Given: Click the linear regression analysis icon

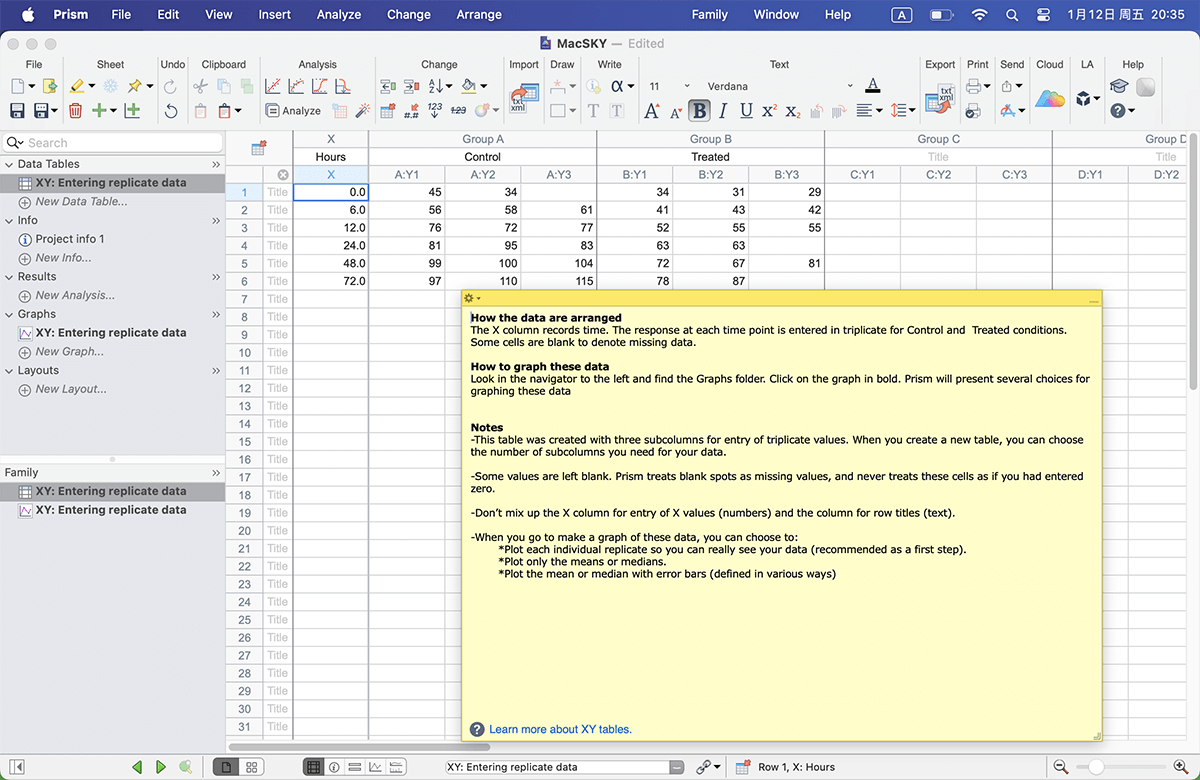Looking at the screenshot, I should tap(272, 87).
